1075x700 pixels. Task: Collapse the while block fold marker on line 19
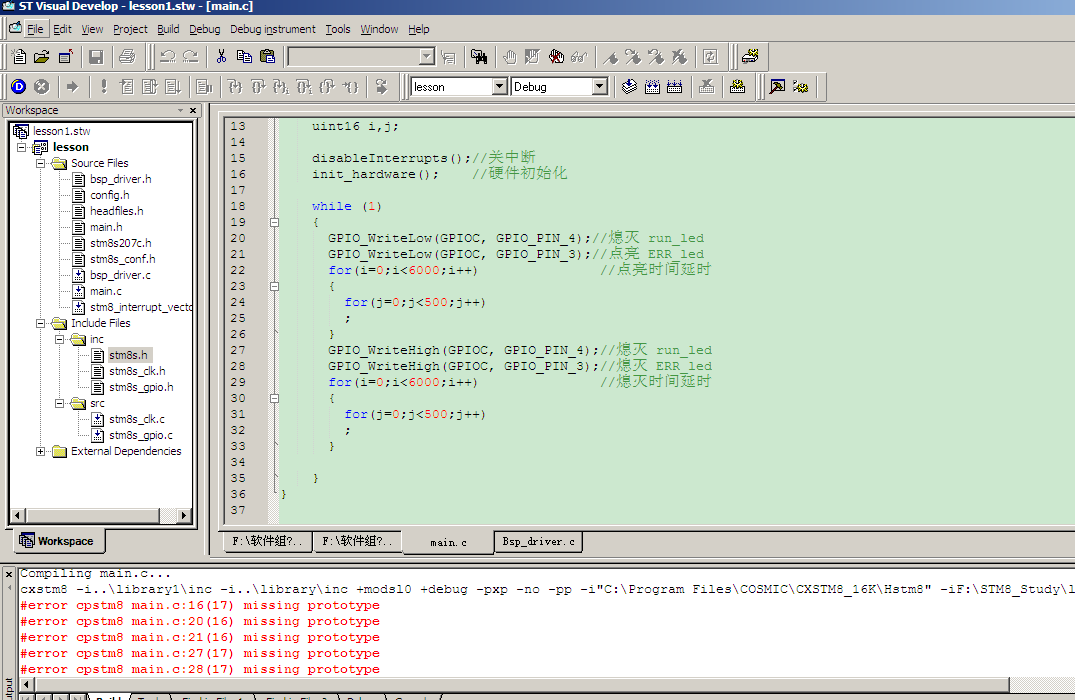pos(274,222)
